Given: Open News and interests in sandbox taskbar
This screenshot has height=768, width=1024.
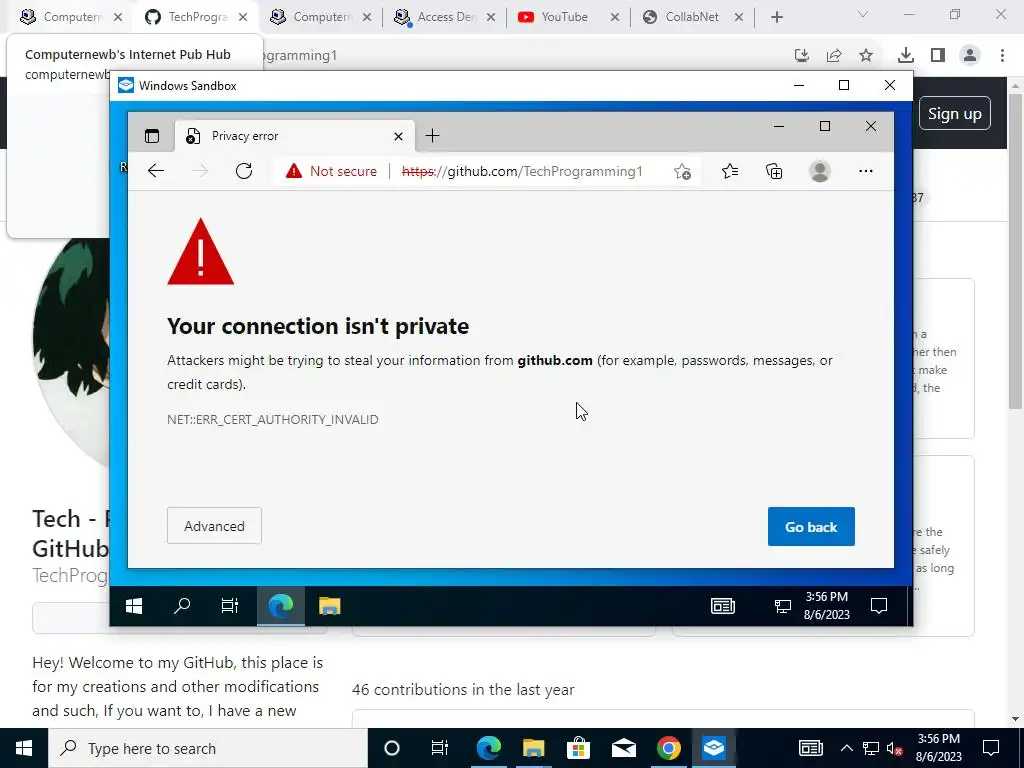Looking at the screenshot, I should point(722,606).
